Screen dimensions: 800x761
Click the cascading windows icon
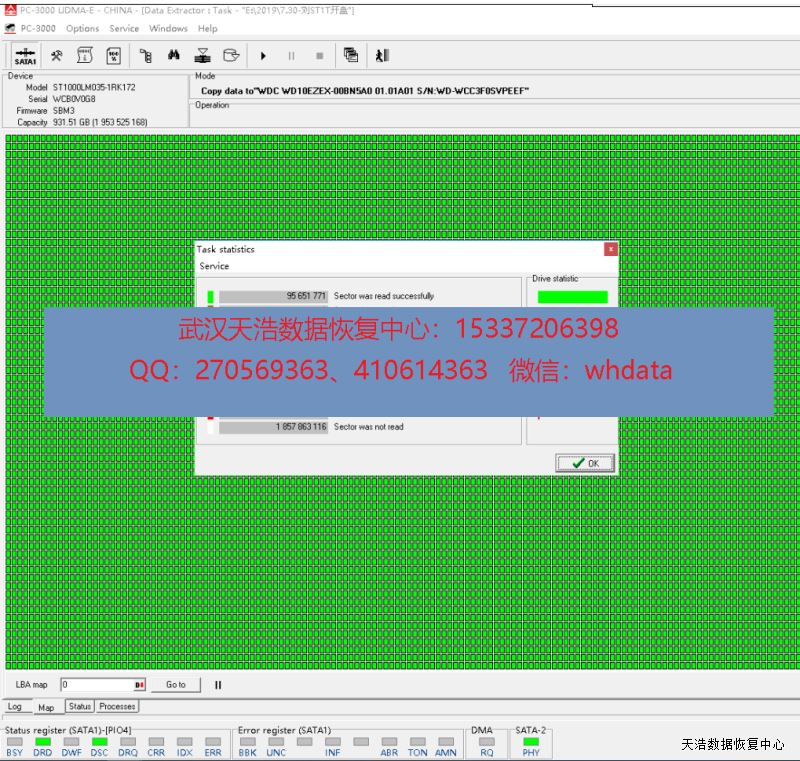coord(351,56)
